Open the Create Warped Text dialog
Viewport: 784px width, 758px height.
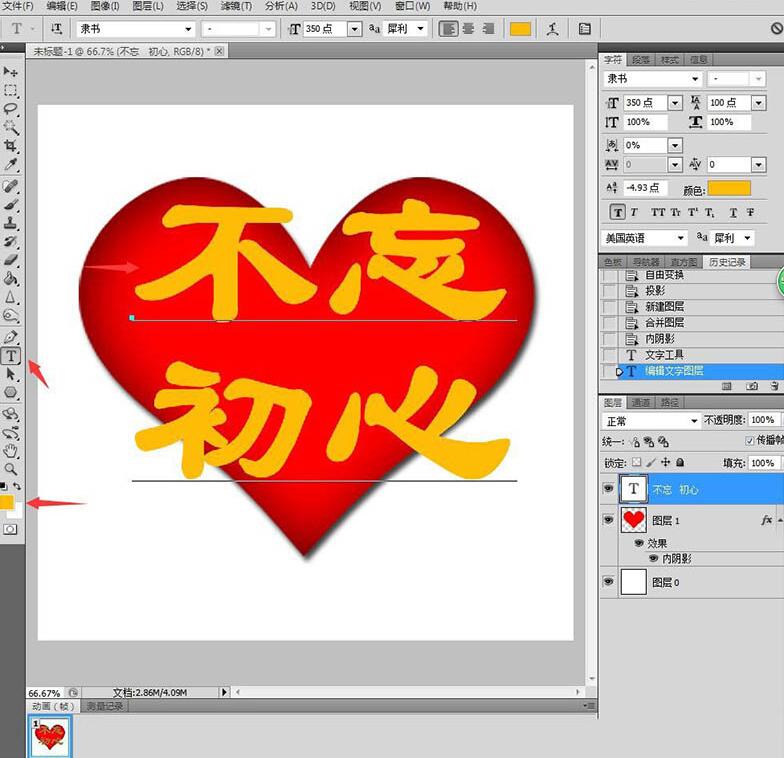552,29
